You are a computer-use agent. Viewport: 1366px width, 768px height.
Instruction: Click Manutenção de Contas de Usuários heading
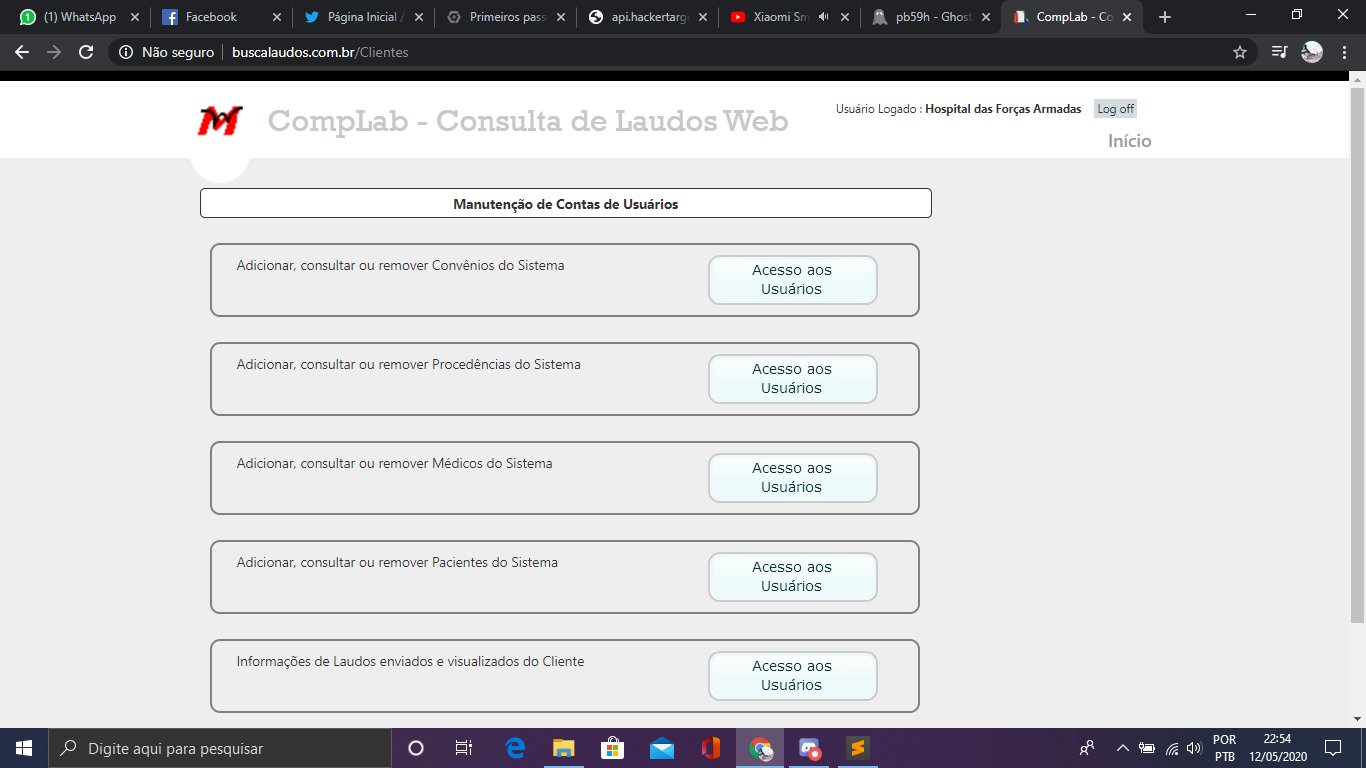(x=566, y=204)
